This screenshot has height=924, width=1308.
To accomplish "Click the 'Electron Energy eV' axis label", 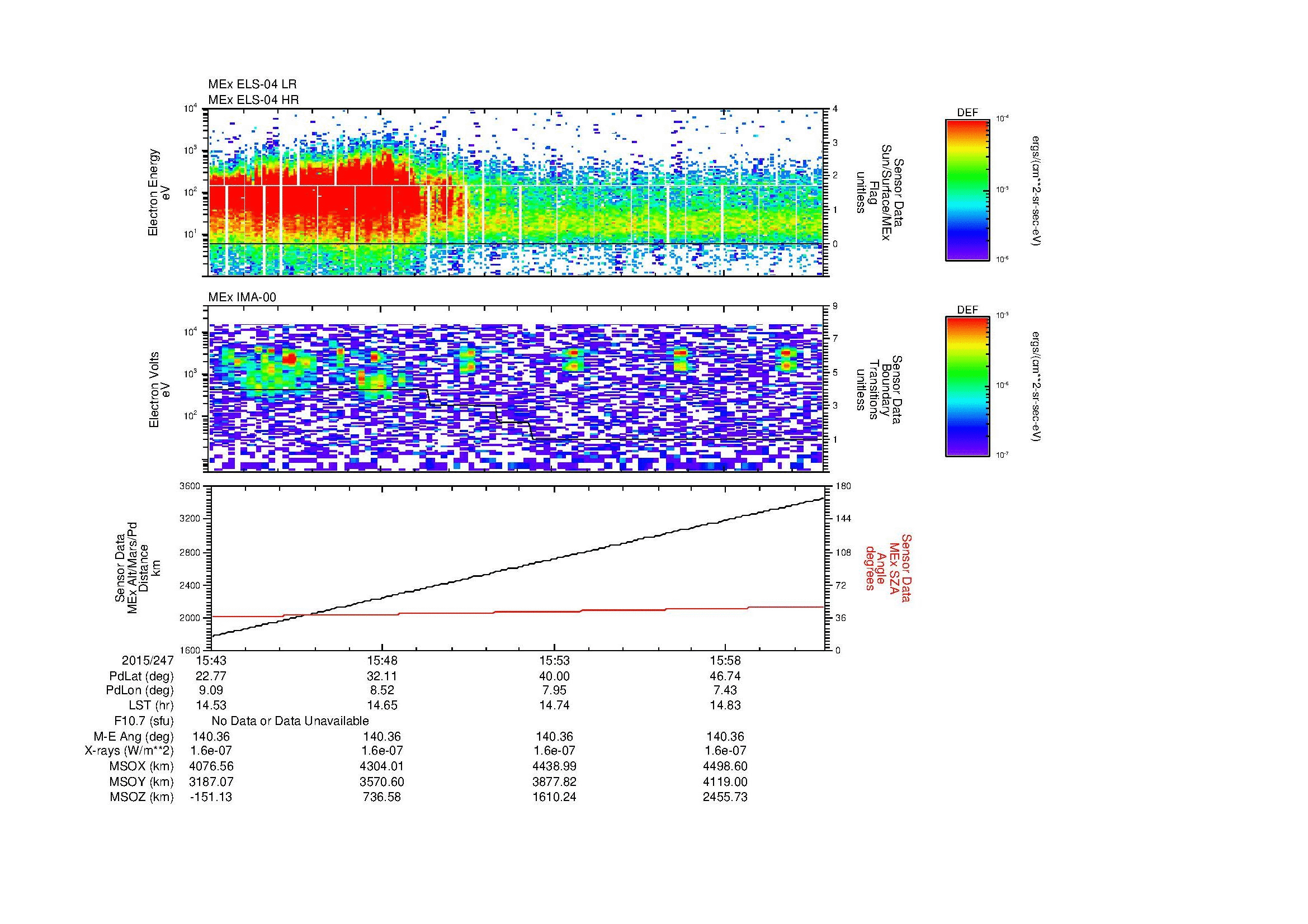I will pyautogui.click(x=159, y=192).
